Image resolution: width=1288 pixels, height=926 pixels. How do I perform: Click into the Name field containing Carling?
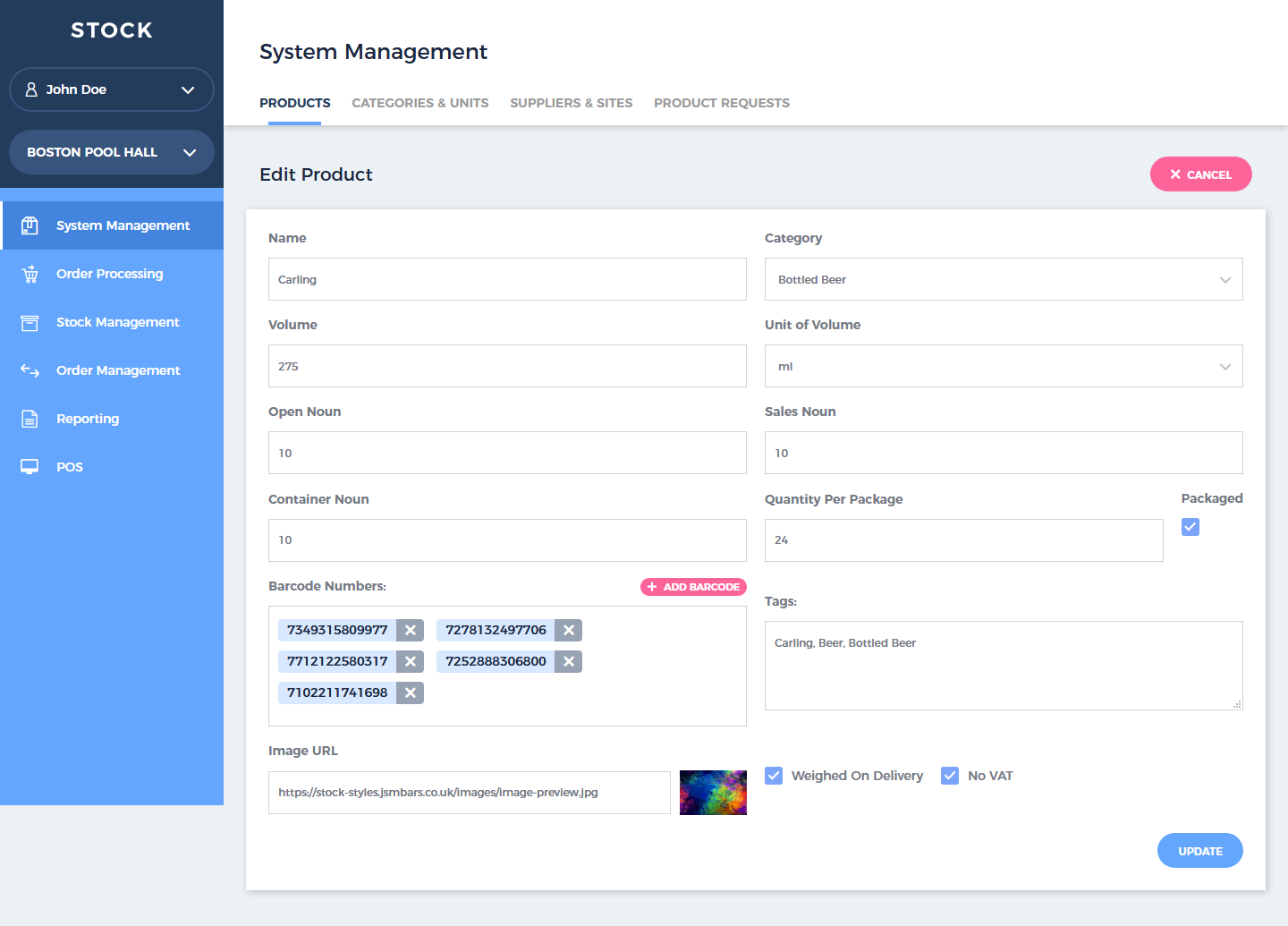[506, 279]
